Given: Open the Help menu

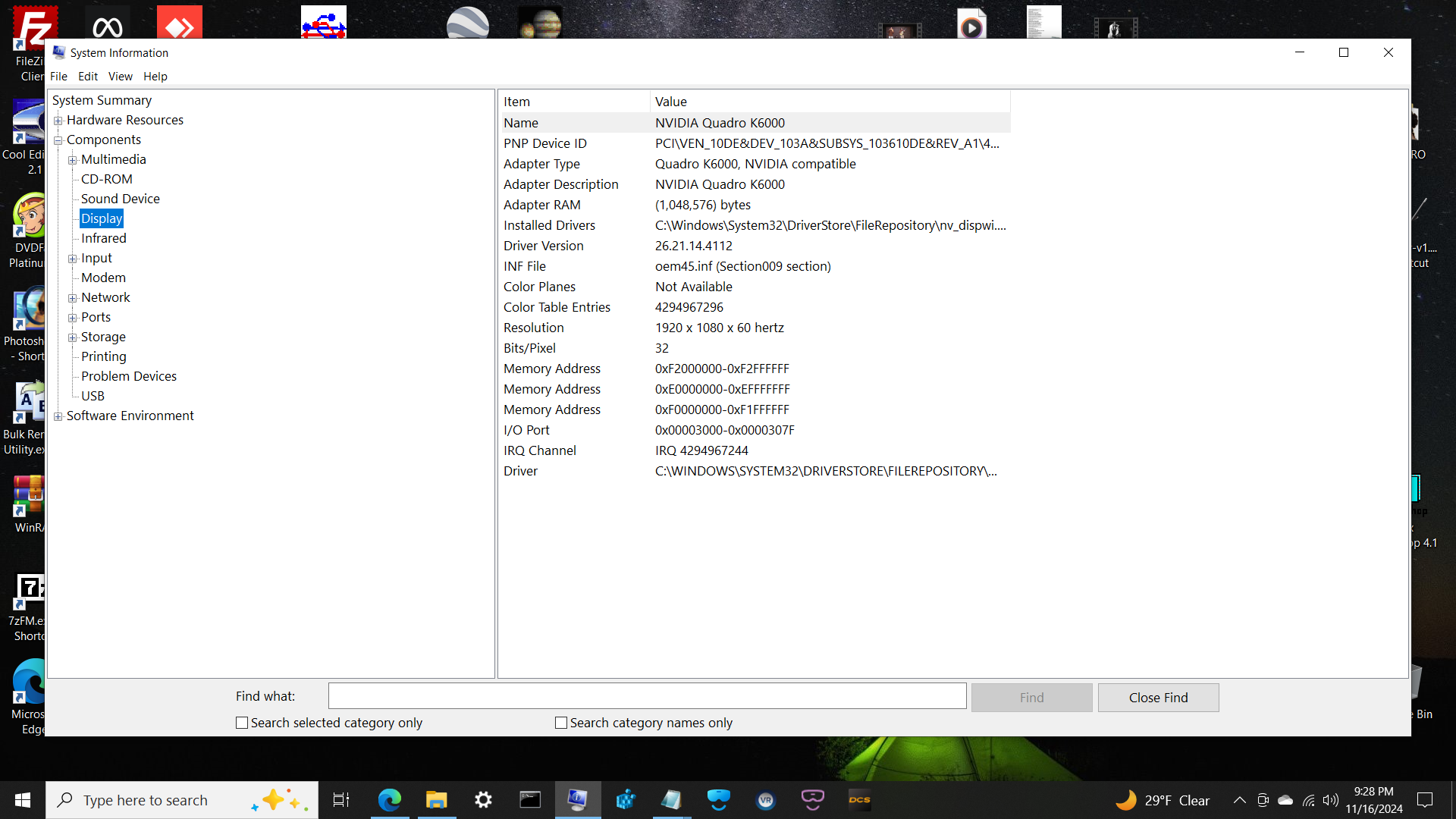Looking at the screenshot, I should 155,77.
